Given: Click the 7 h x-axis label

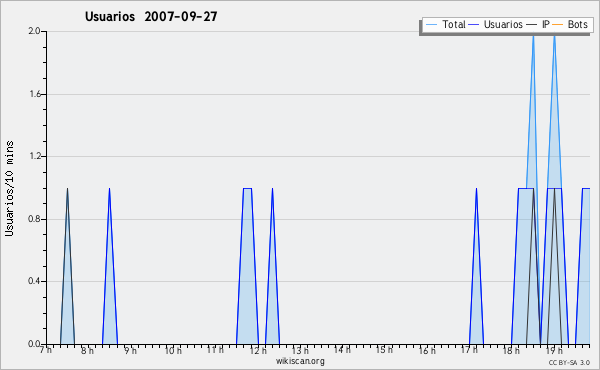Looking at the screenshot, I should click(46, 350).
